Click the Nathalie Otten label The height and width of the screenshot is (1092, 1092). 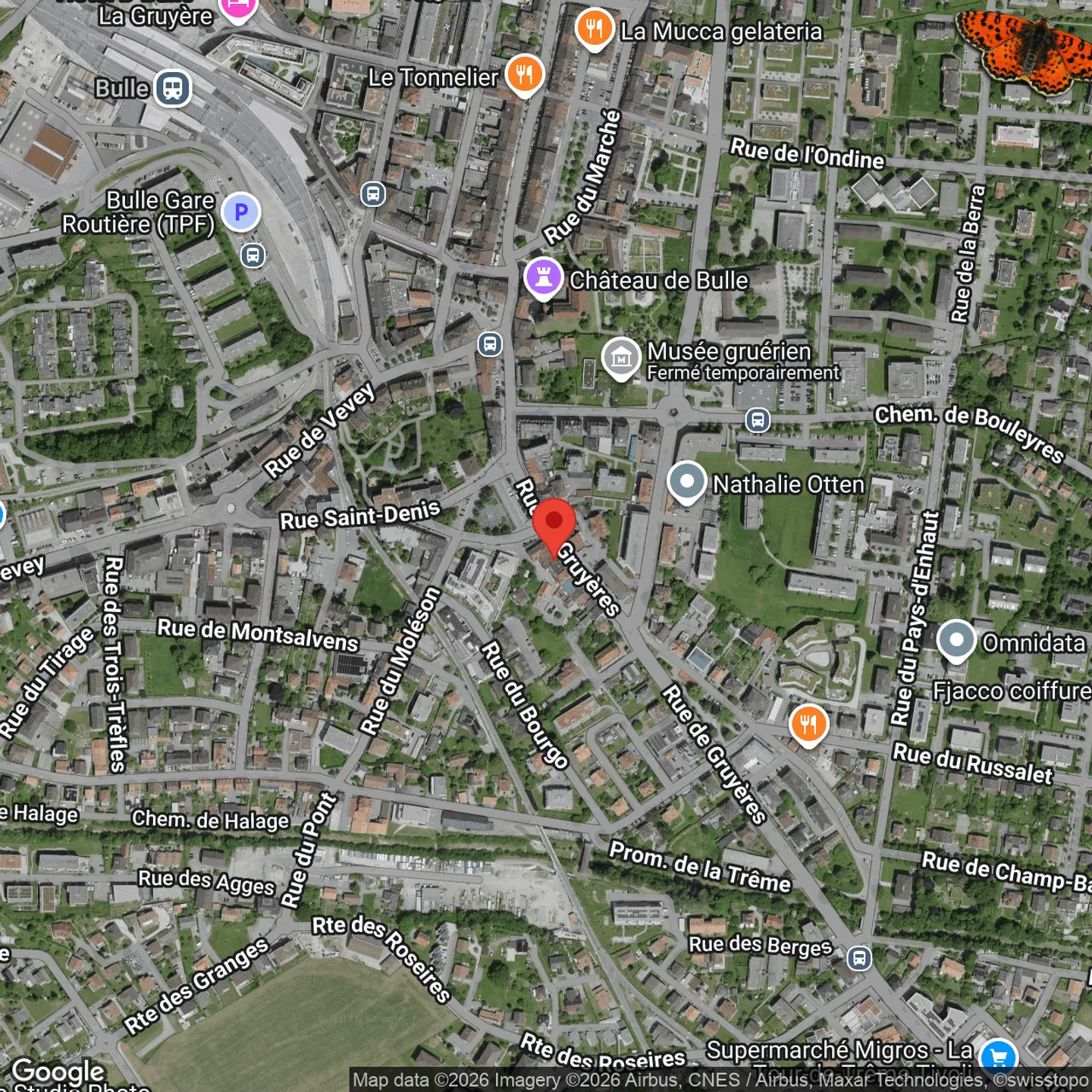[789, 485]
